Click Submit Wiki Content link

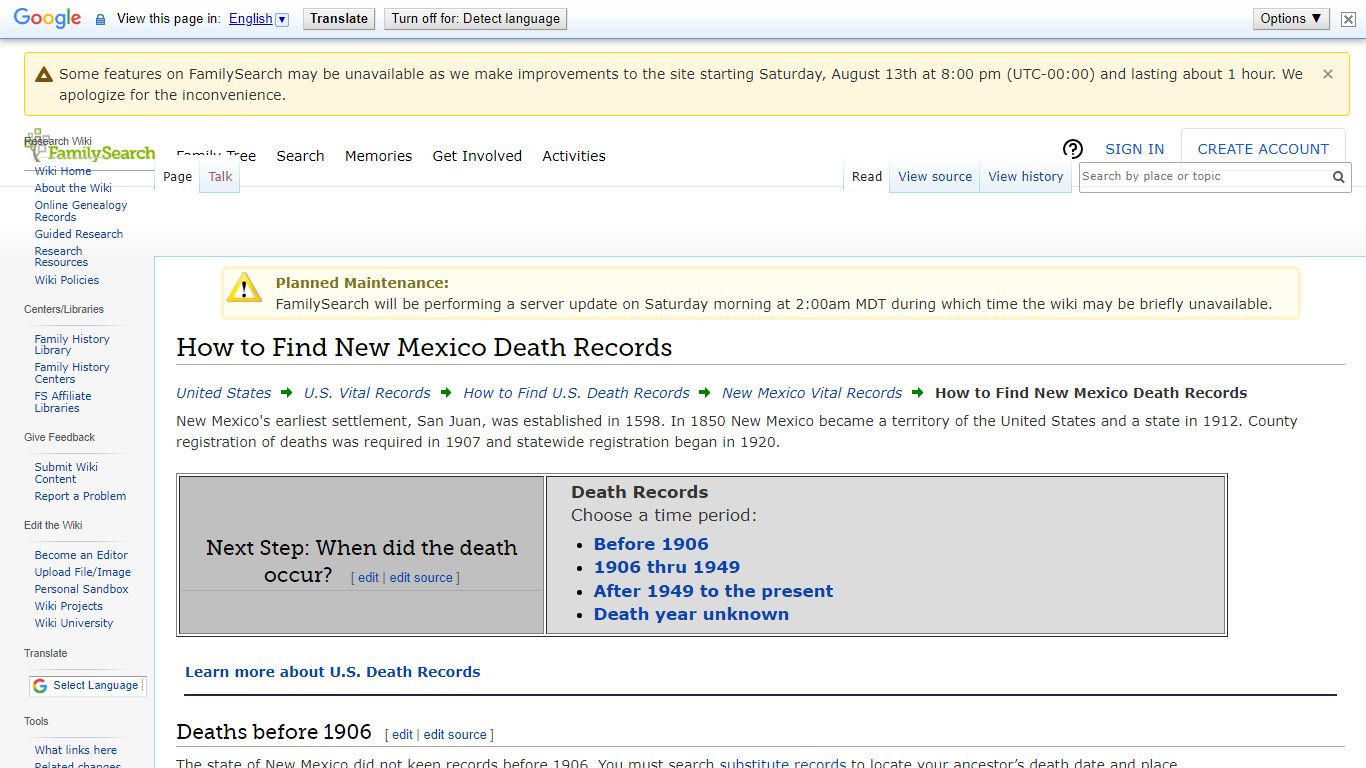(66, 473)
